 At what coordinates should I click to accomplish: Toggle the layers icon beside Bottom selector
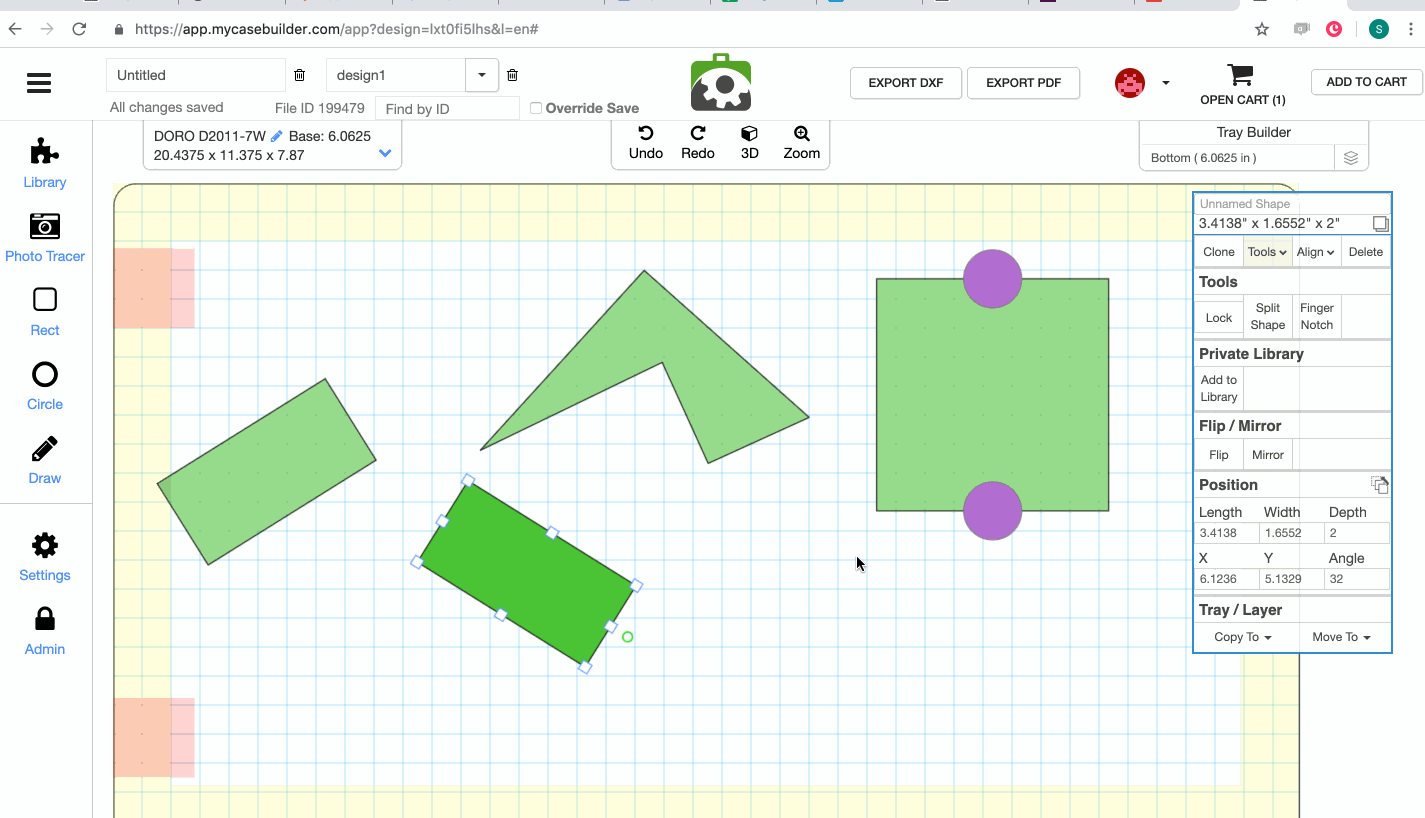pos(1351,157)
